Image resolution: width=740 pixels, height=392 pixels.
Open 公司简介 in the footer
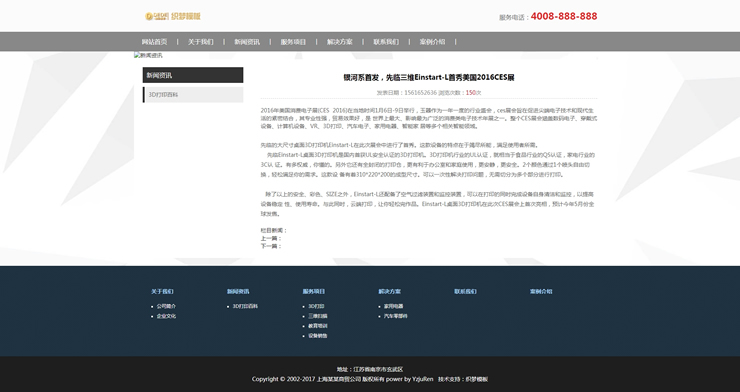(x=166, y=306)
